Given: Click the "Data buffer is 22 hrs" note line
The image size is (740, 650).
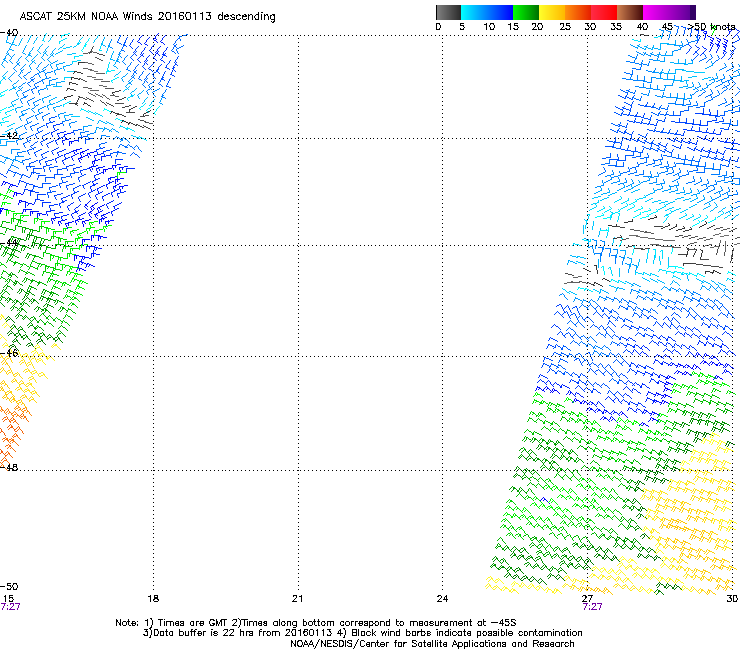Looking at the screenshot, I should point(362,633).
